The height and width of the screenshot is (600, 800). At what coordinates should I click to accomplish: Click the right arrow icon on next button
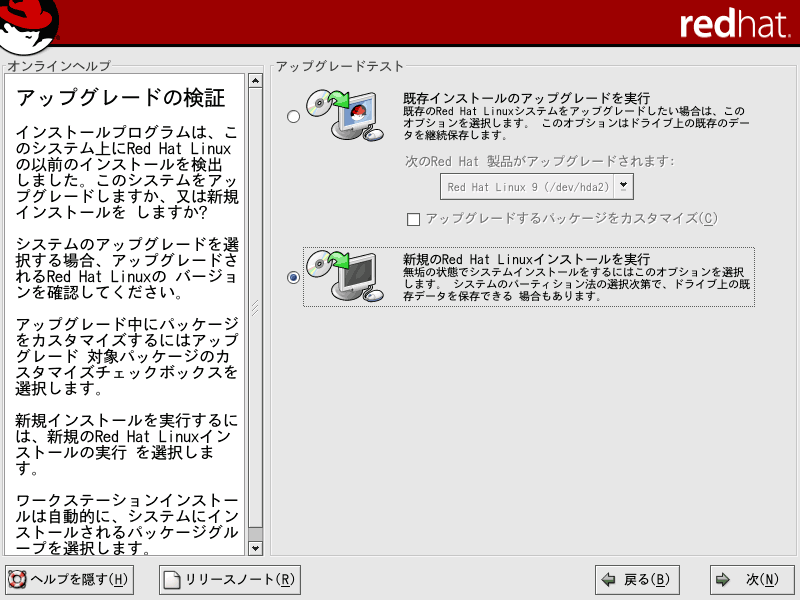[x=722, y=579]
